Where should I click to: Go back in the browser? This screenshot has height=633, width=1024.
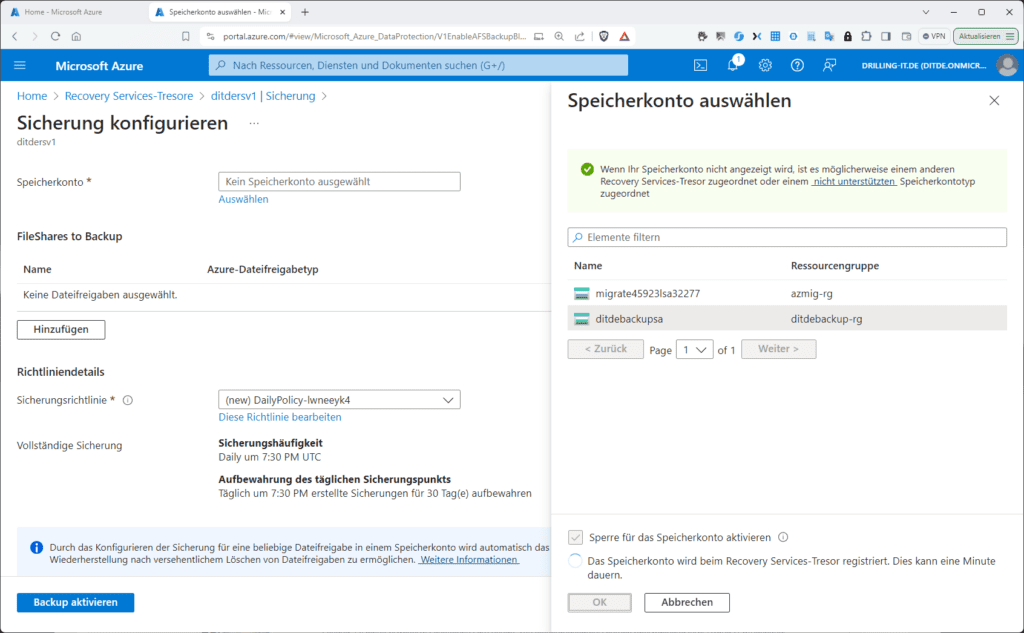click(15, 37)
